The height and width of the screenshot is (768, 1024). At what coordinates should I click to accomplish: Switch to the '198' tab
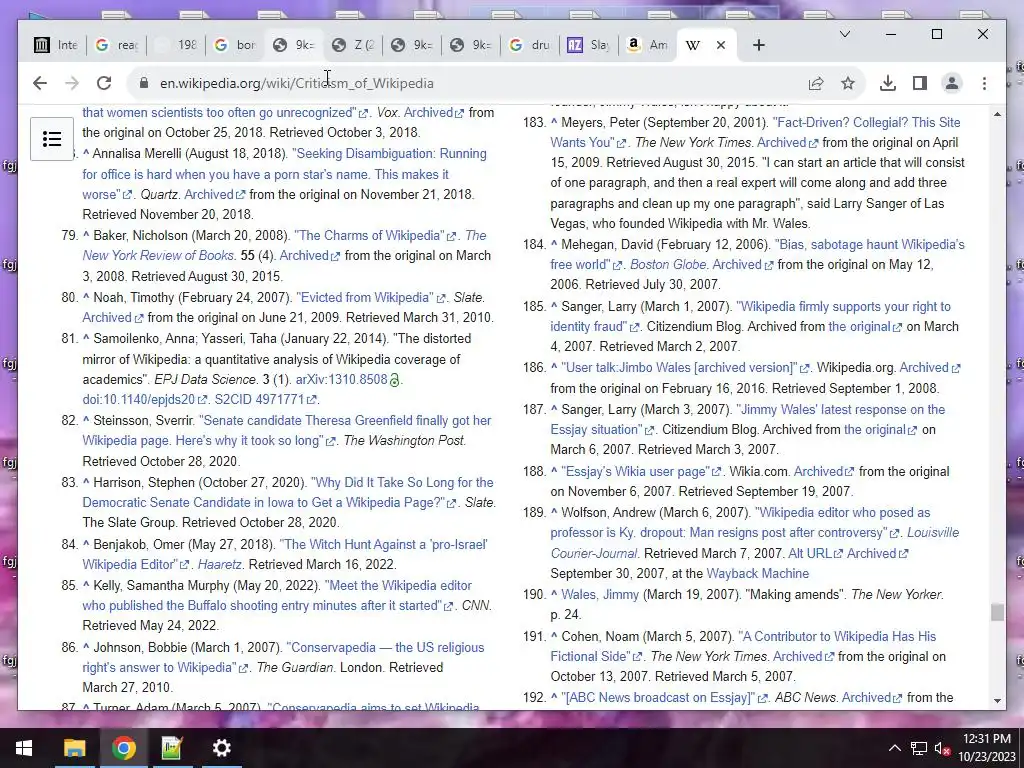coord(176,45)
